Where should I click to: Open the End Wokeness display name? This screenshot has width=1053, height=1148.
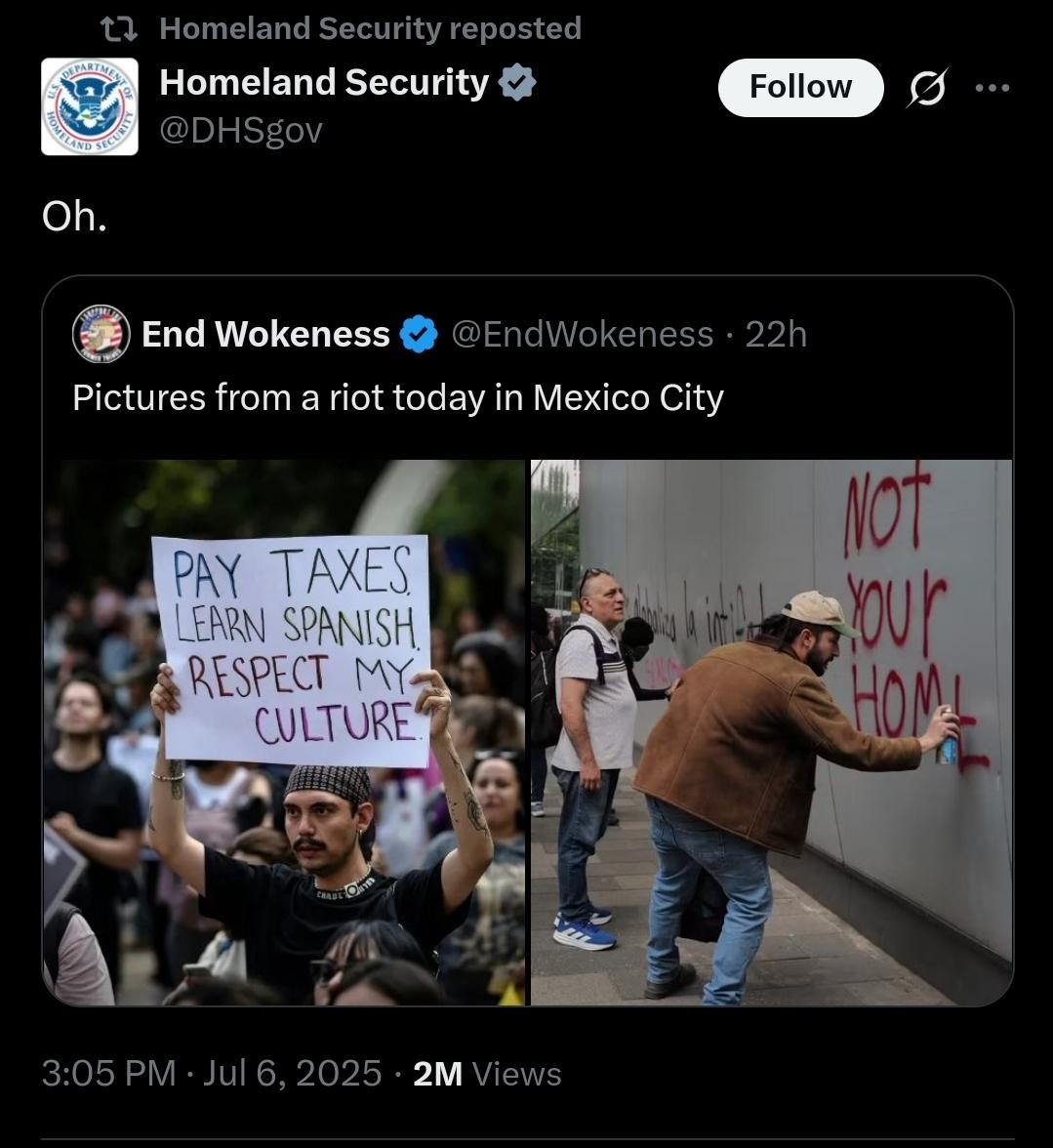coord(265,335)
